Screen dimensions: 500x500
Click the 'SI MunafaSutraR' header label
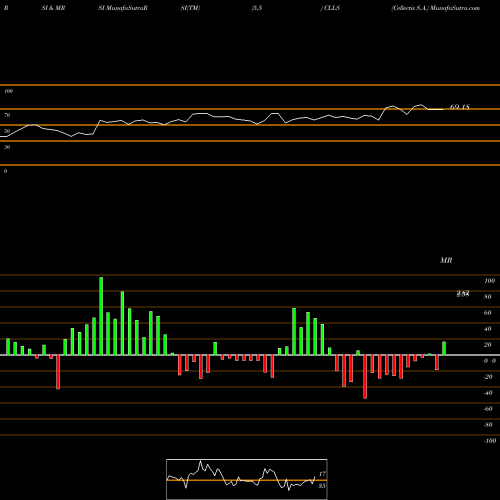pyautogui.click(x=123, y=8)
